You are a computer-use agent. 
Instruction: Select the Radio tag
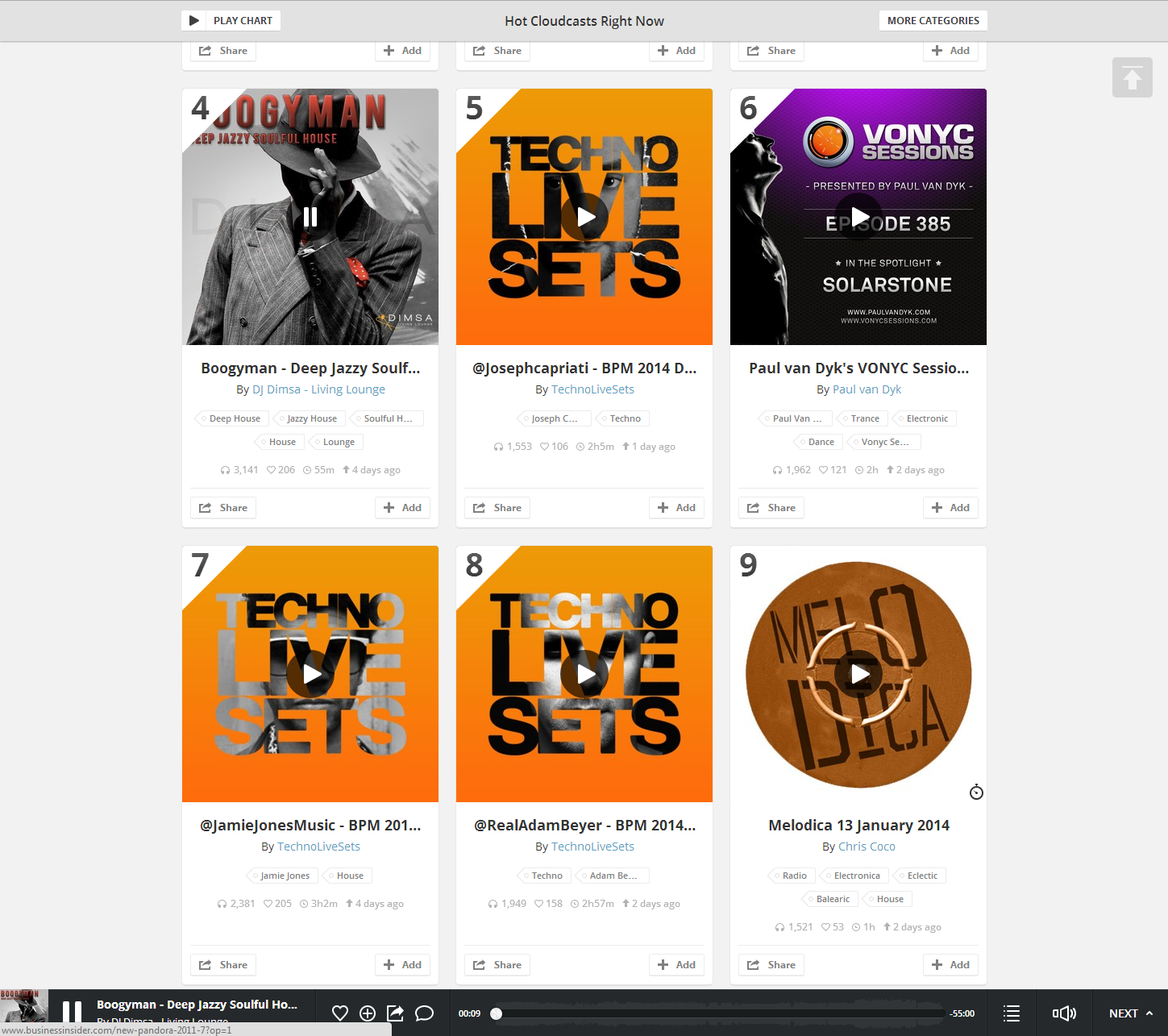tap(791, 876)
